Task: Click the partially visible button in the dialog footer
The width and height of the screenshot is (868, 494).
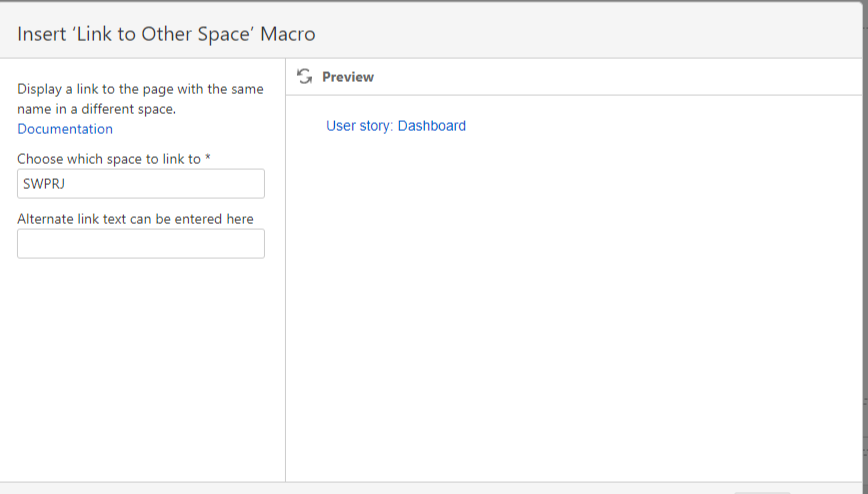Action: click(762, 491)
